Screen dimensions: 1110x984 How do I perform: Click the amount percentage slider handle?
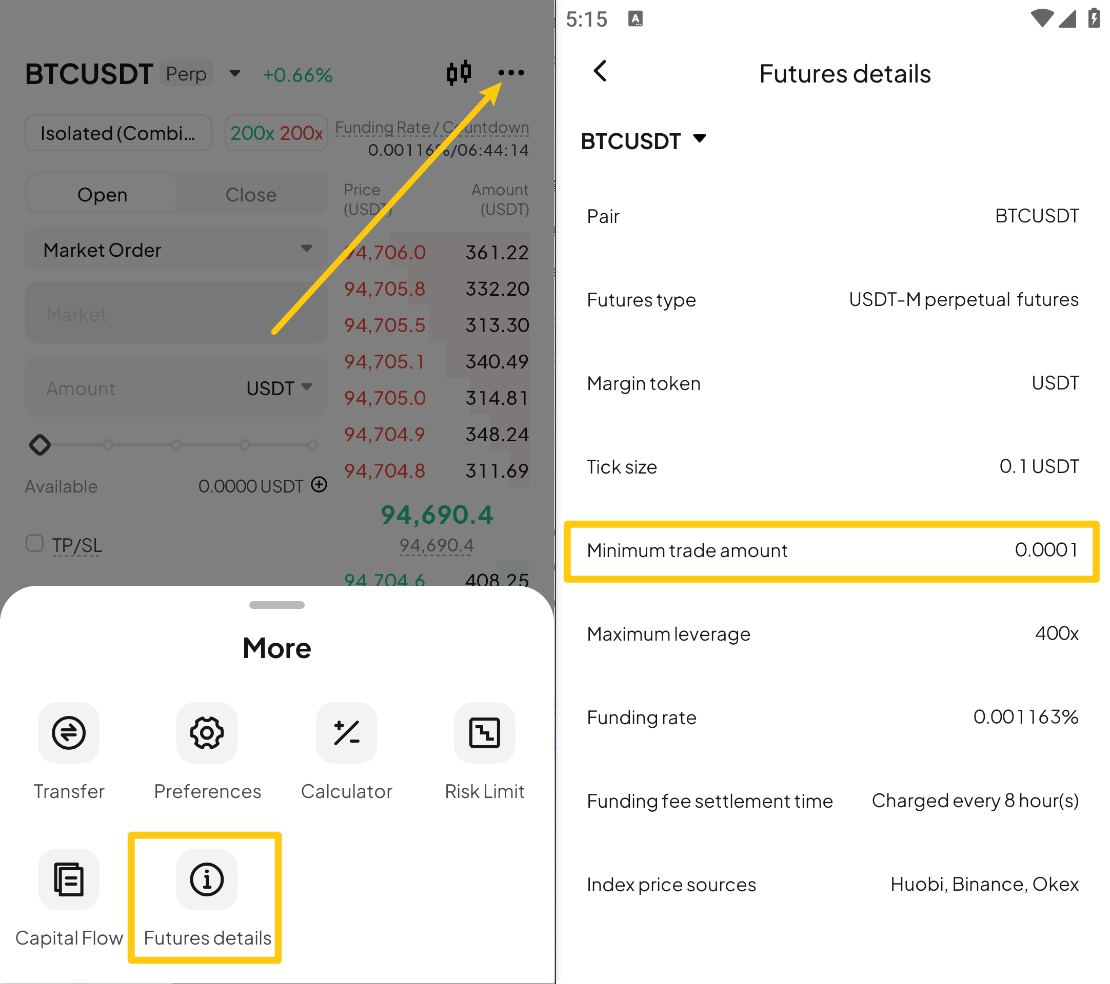[x=40, y=445]
